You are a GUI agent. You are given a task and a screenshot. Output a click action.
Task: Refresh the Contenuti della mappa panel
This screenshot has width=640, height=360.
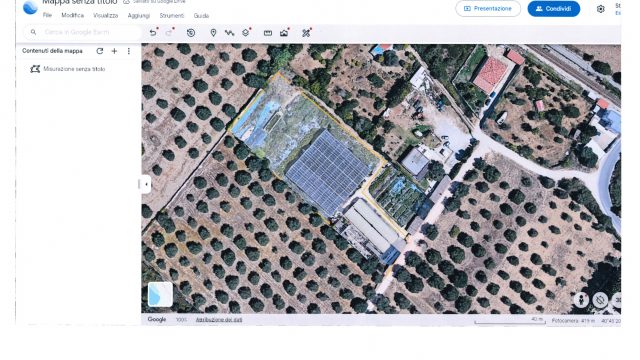coord(100,51)
